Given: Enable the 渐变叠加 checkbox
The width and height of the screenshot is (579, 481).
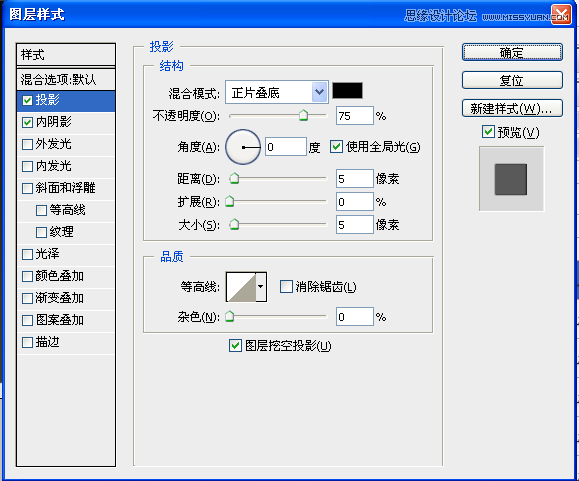Looking at the screenshot, I should pyautogui.click(x=27, y=298).
